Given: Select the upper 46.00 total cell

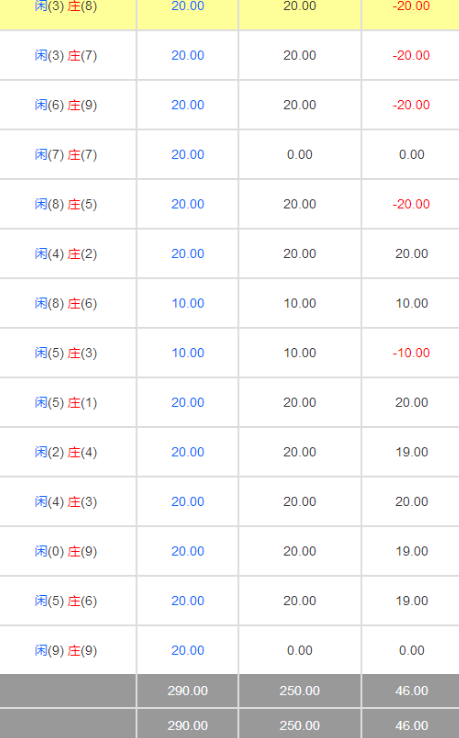Looking at the screenshot, I should pyautogui.click(x=412, y=691).
